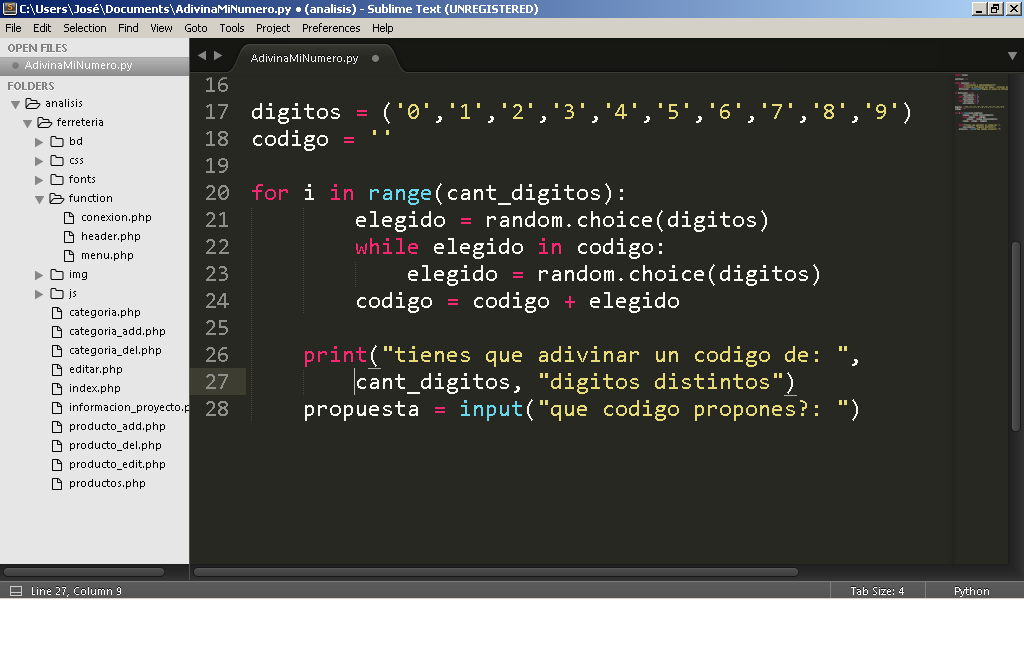Open the Goto menu

coord(195,28)
